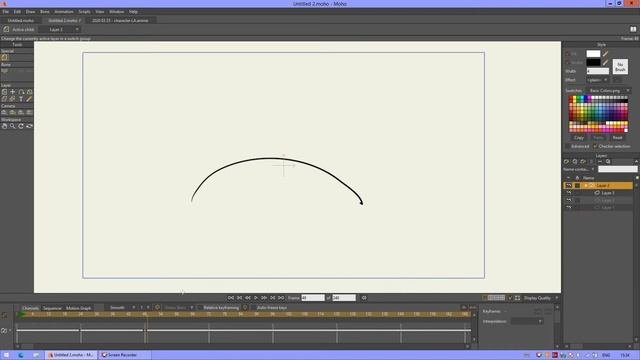Open the Display Quality dropdown
640x360 pixels.
tap(541, 298)
